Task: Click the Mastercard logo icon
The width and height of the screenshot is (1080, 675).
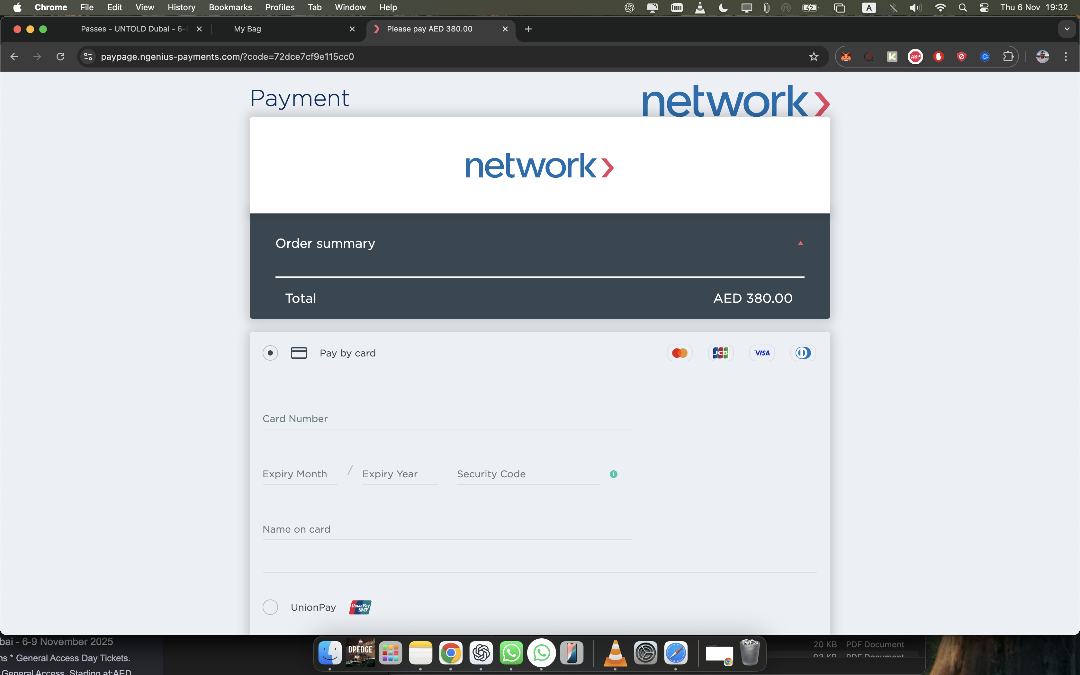Action: coord(680,353)
